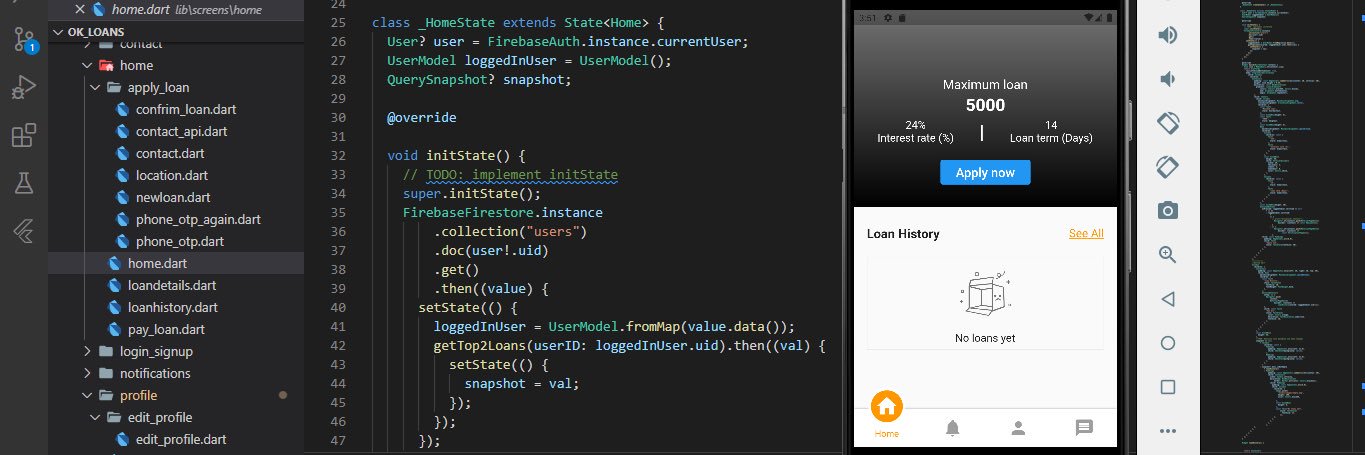The height and width of the screenshot is (455, 1365).
Task: Open newloan.dart file
Action: (x=172, y=197)
